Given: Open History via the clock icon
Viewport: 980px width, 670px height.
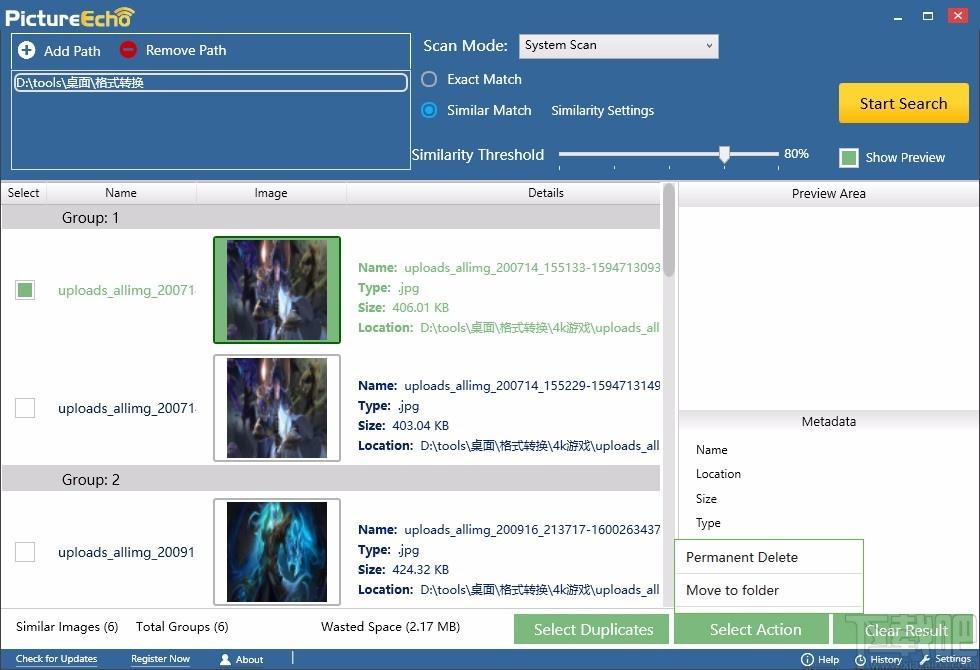Looking at the screenshot, I should (860, 660).
